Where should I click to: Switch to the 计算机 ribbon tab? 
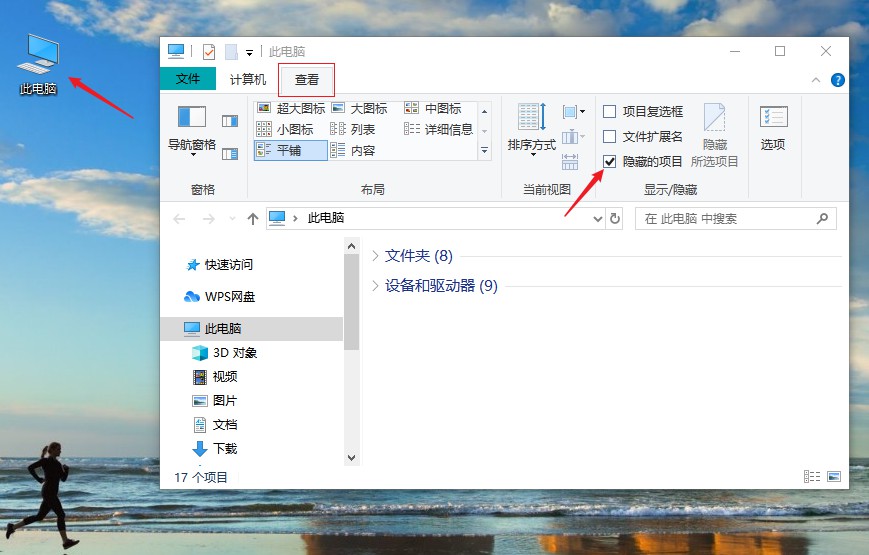pos(248,79)
